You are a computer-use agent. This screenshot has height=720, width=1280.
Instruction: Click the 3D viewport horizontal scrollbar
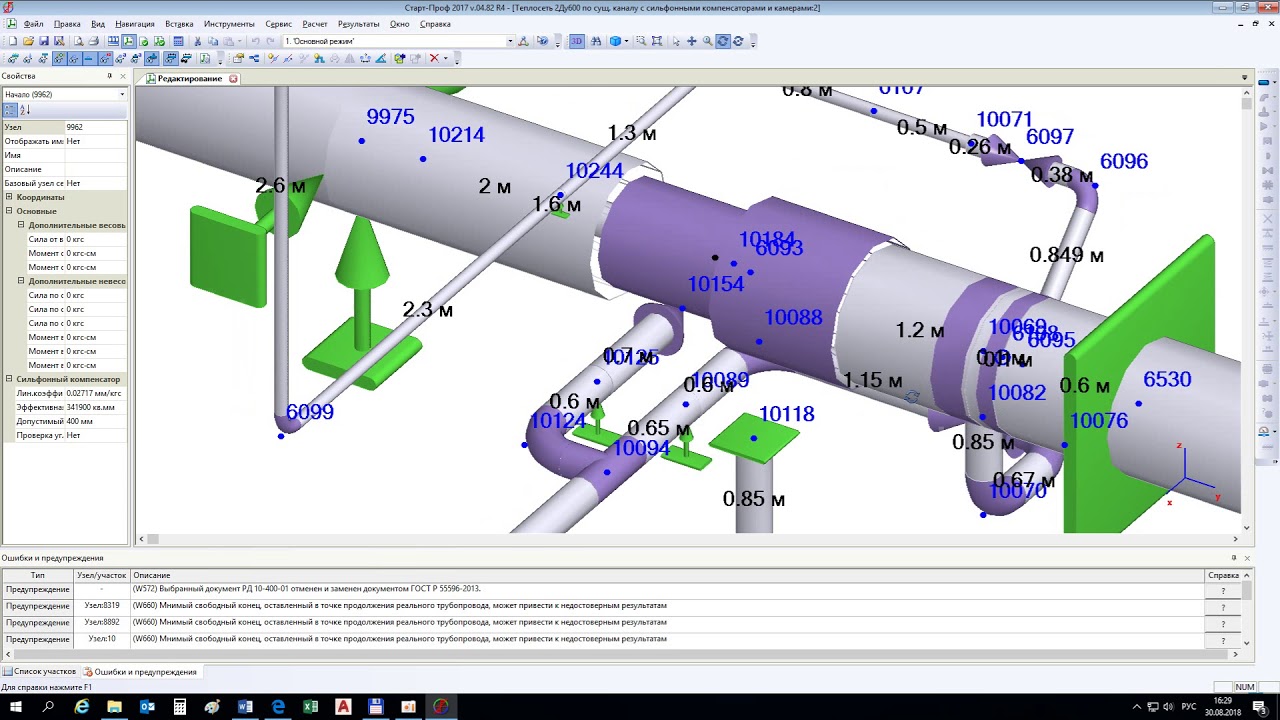coord(688,539)
